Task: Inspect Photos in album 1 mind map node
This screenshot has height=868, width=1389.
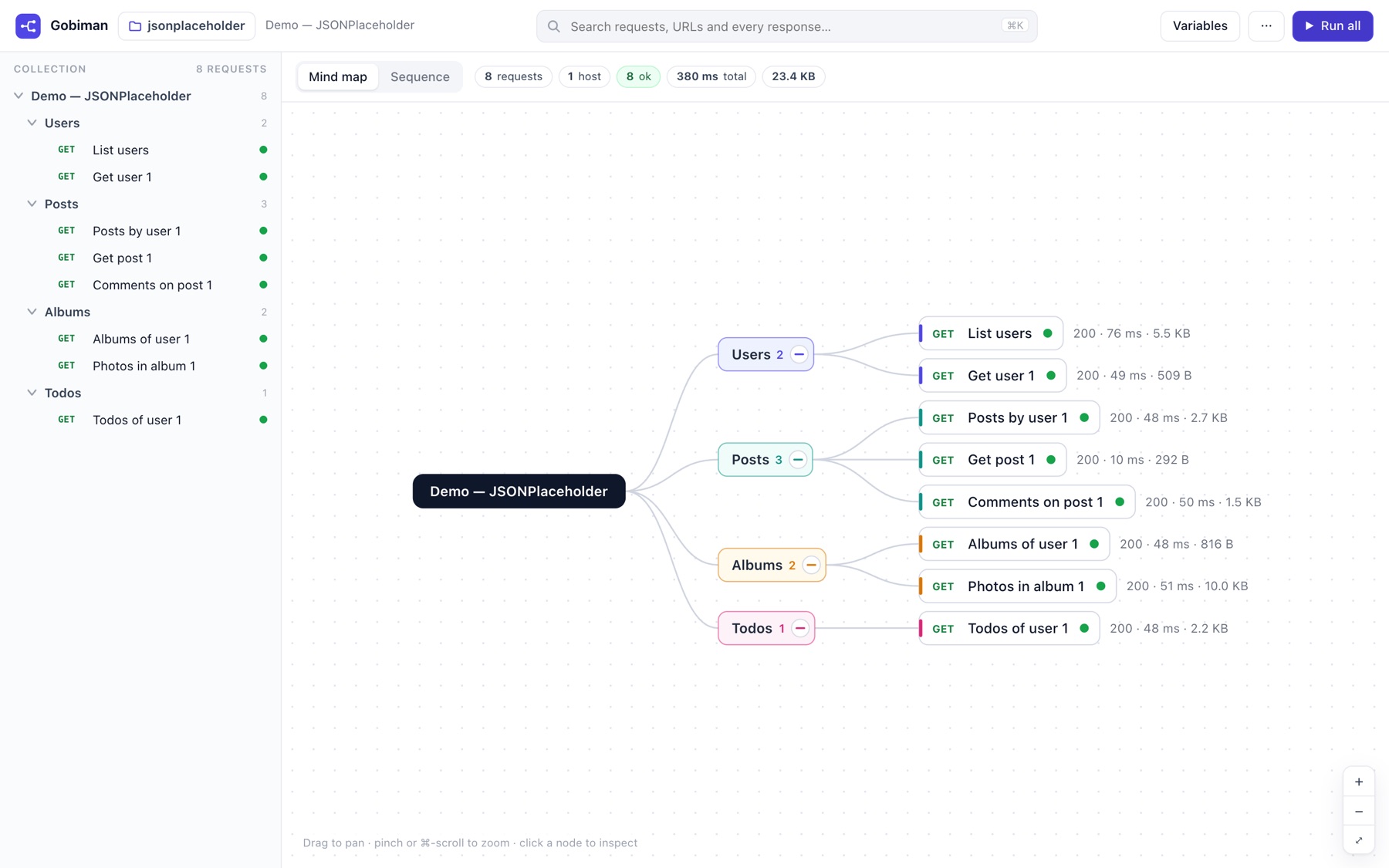Action: (x=1018, y=586)
